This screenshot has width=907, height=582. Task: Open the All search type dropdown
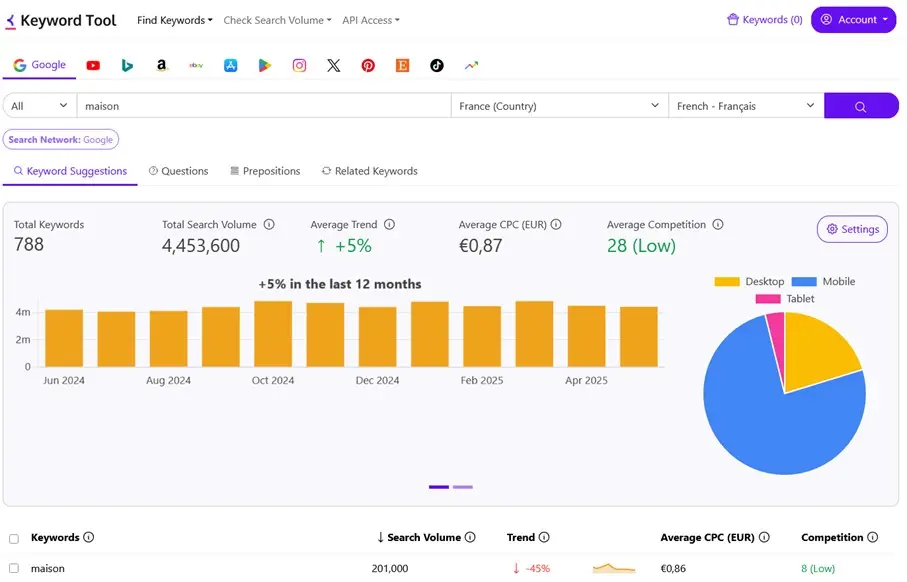(x=38, y=105)
